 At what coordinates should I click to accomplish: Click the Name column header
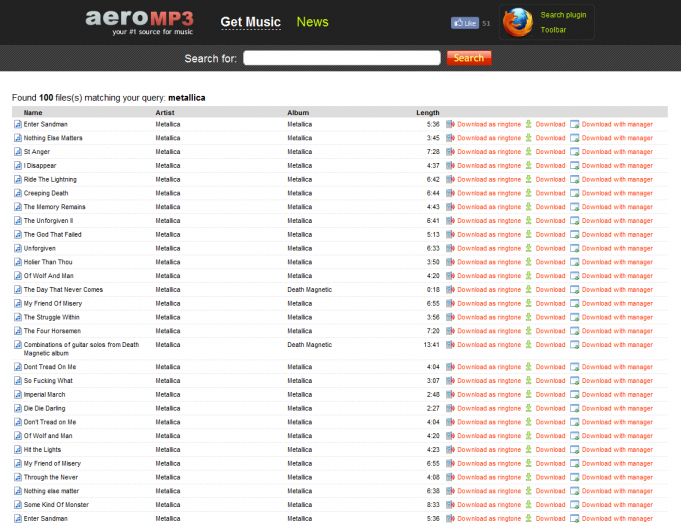point(33,112)
